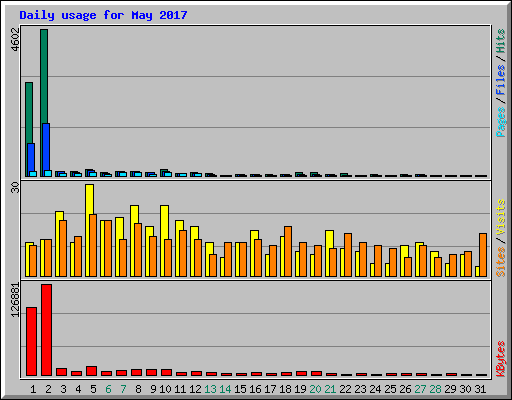This screenshot has width=512, height=400.
Task: Click day label 10 on x-axis
Action: [165, 389]
